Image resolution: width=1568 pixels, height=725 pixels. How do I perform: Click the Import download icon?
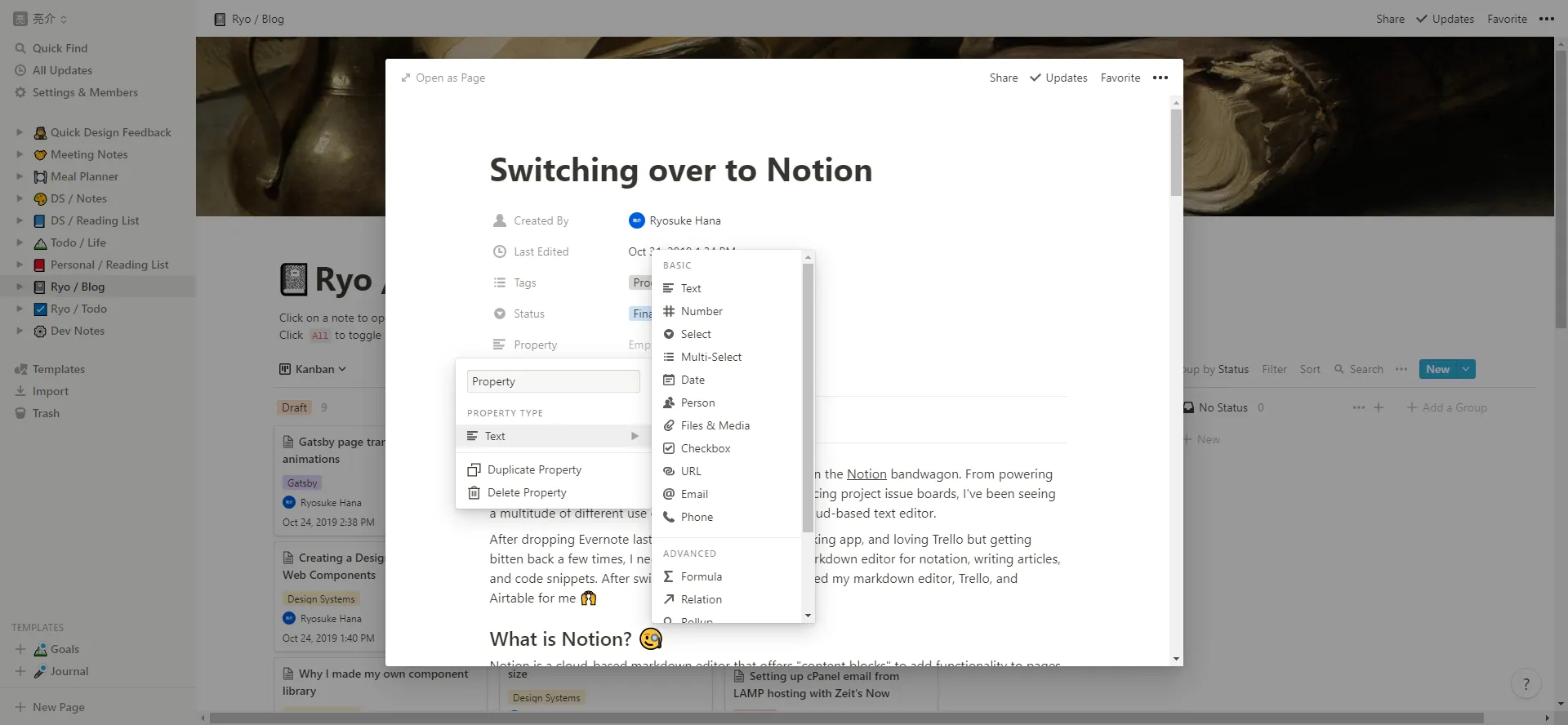(21, 391)
